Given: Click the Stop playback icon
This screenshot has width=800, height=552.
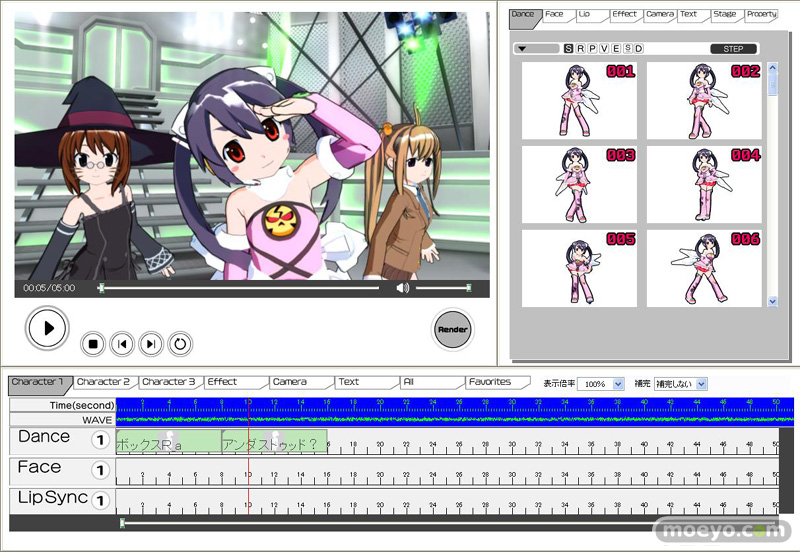Looking at the screenshot, I should point(92,345).
